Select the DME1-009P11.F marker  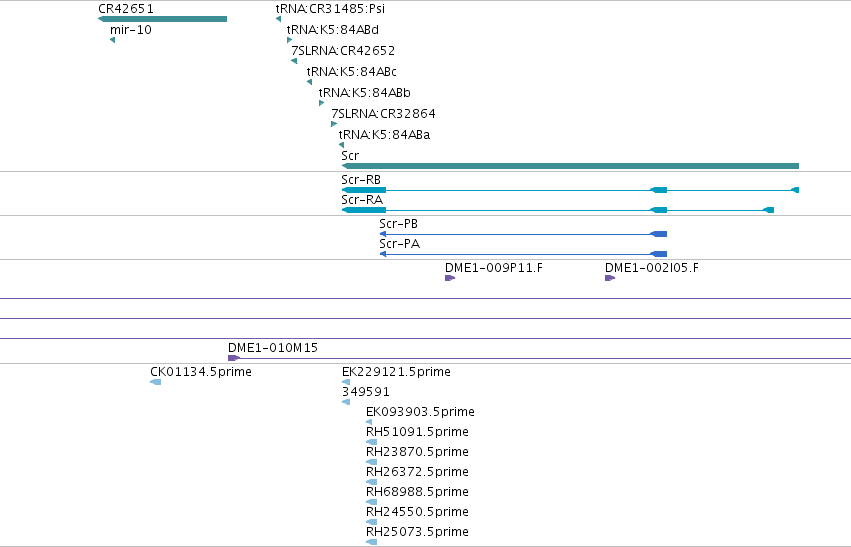pyautogui.click(x=450, y=278)
